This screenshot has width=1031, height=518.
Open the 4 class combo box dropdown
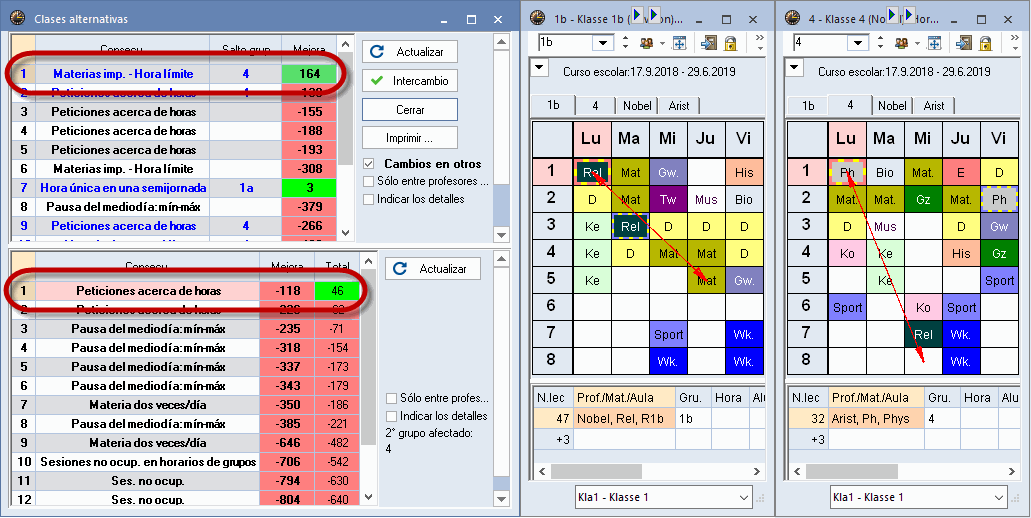click(858, 43)
